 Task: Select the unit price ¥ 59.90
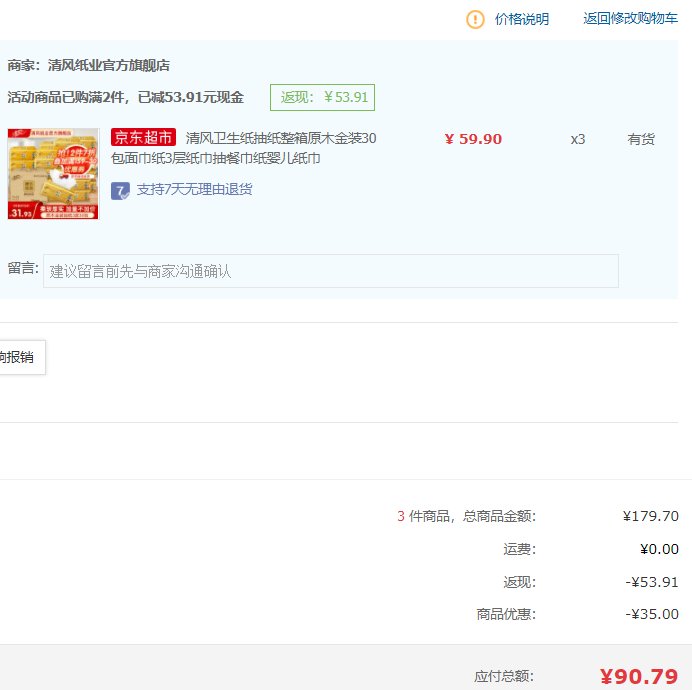point(473,139)
